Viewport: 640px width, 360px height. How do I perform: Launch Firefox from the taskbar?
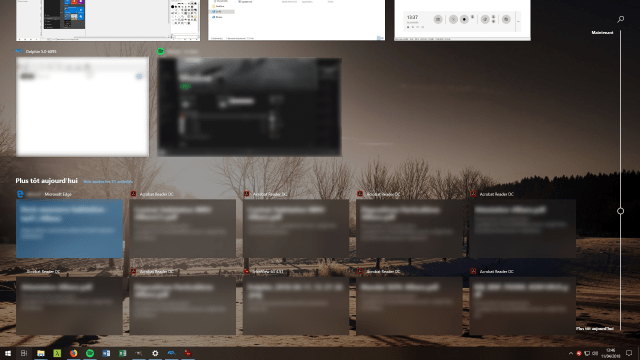point(73,353)
